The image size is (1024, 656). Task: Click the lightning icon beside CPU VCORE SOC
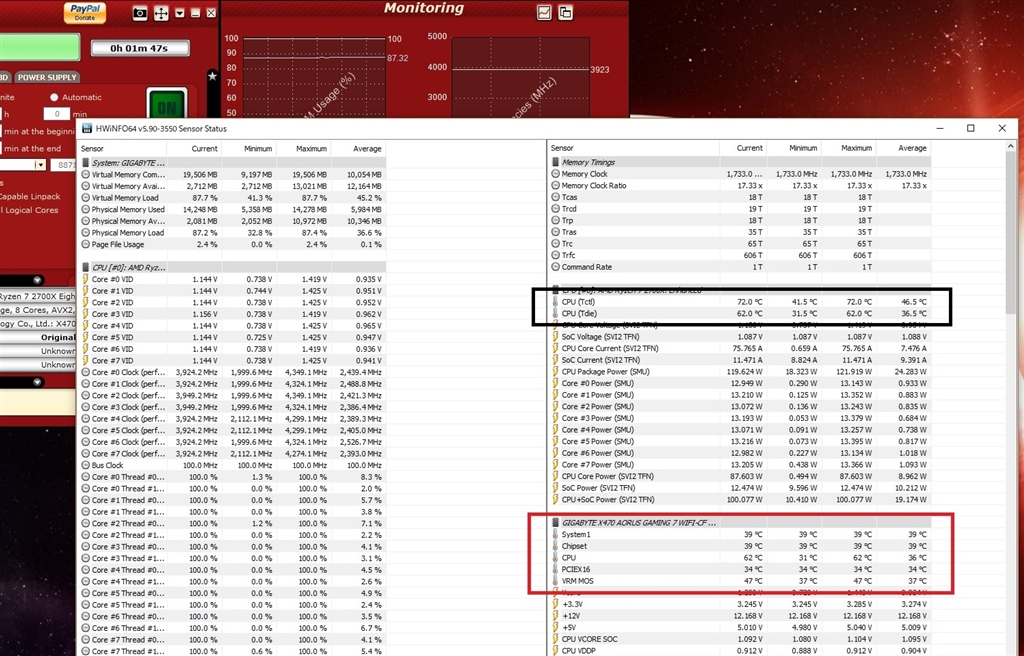click(555, 640)
